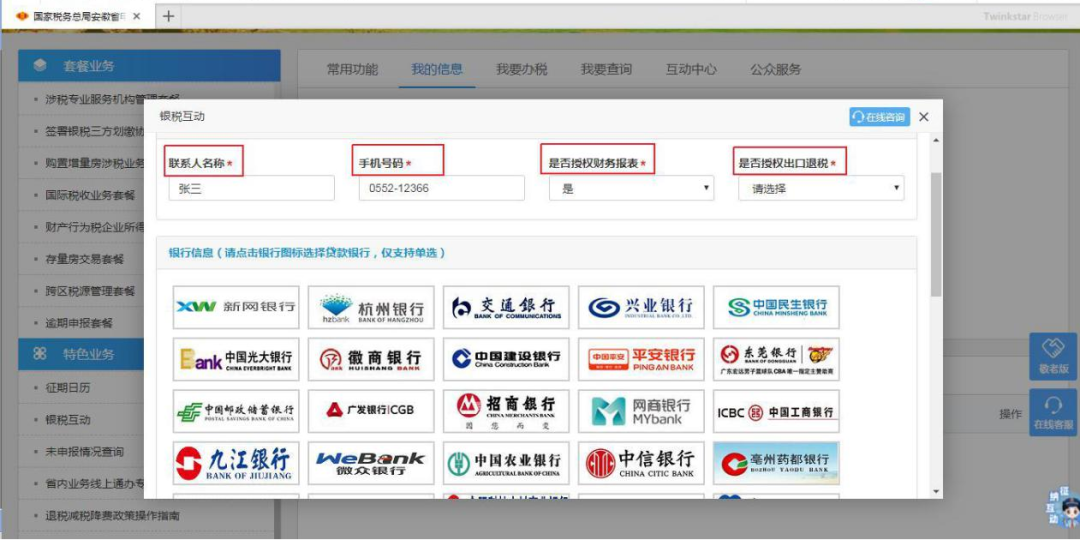Viewport: 1080px width, 540px height.
Task: Open the 敬老版 floating icon
Action: (x=1053, y=356)
